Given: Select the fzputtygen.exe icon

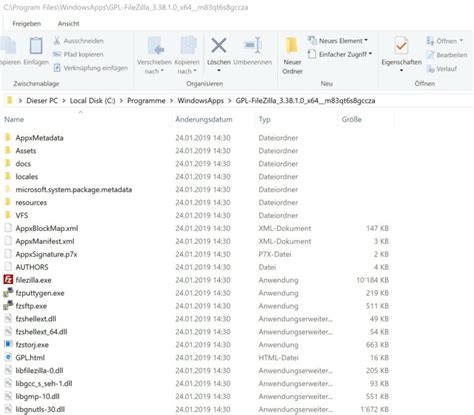Looking at the screenshot, I should 8,293.
